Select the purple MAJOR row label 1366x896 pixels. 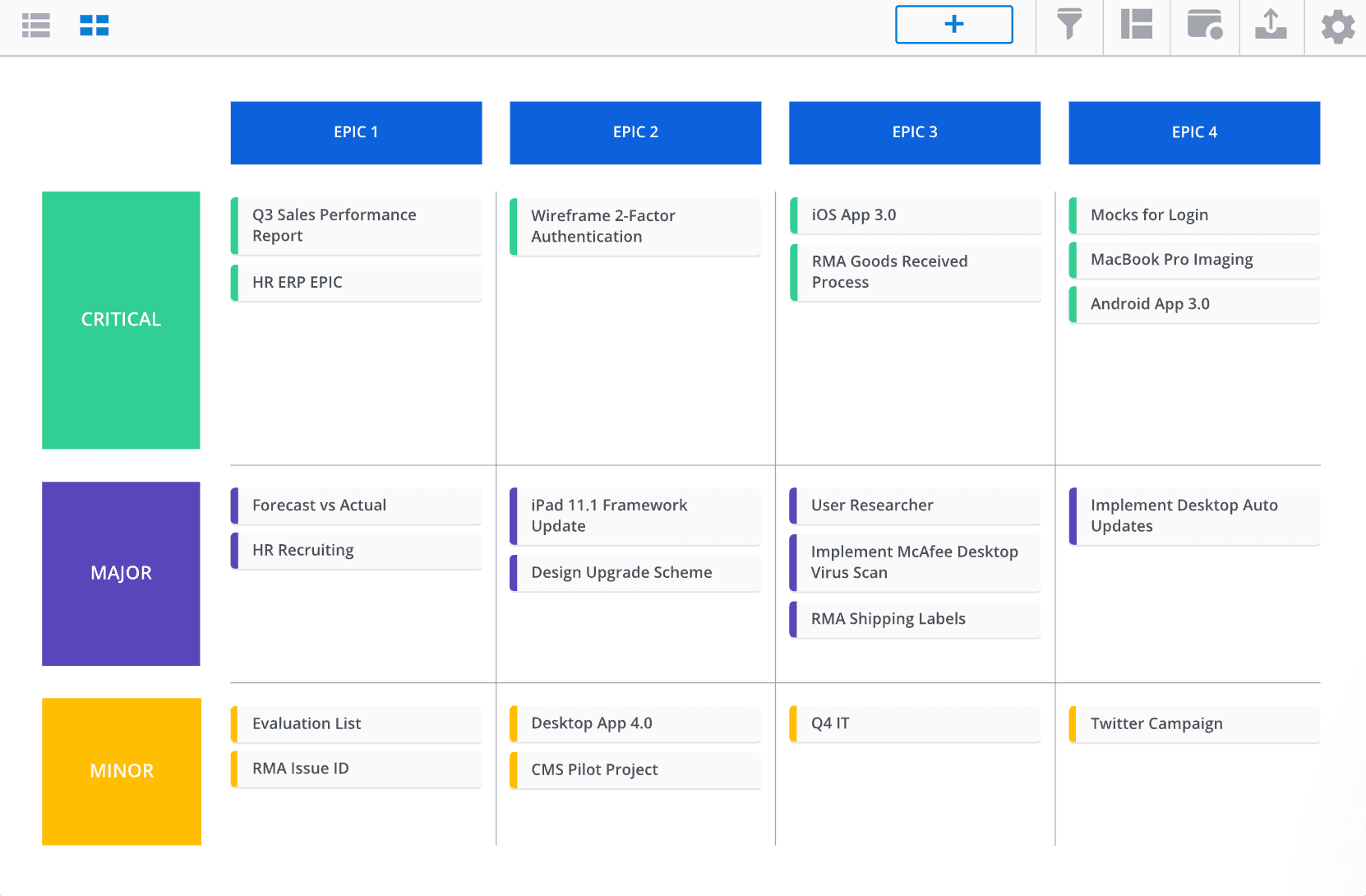[x=121, y=573]
